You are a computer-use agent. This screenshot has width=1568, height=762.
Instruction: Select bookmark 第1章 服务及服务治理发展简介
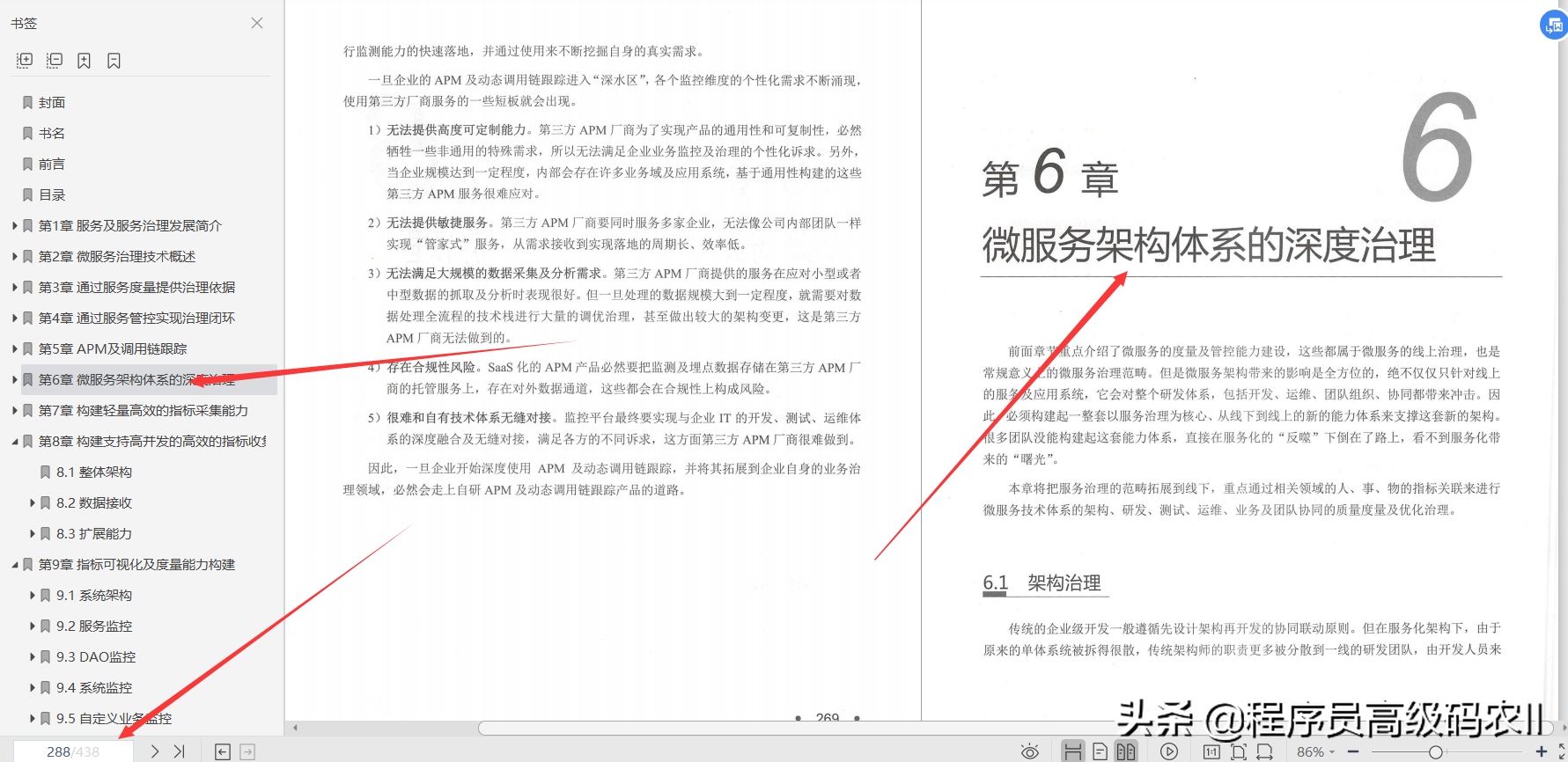pyautogui.click(x=129, y=225)
